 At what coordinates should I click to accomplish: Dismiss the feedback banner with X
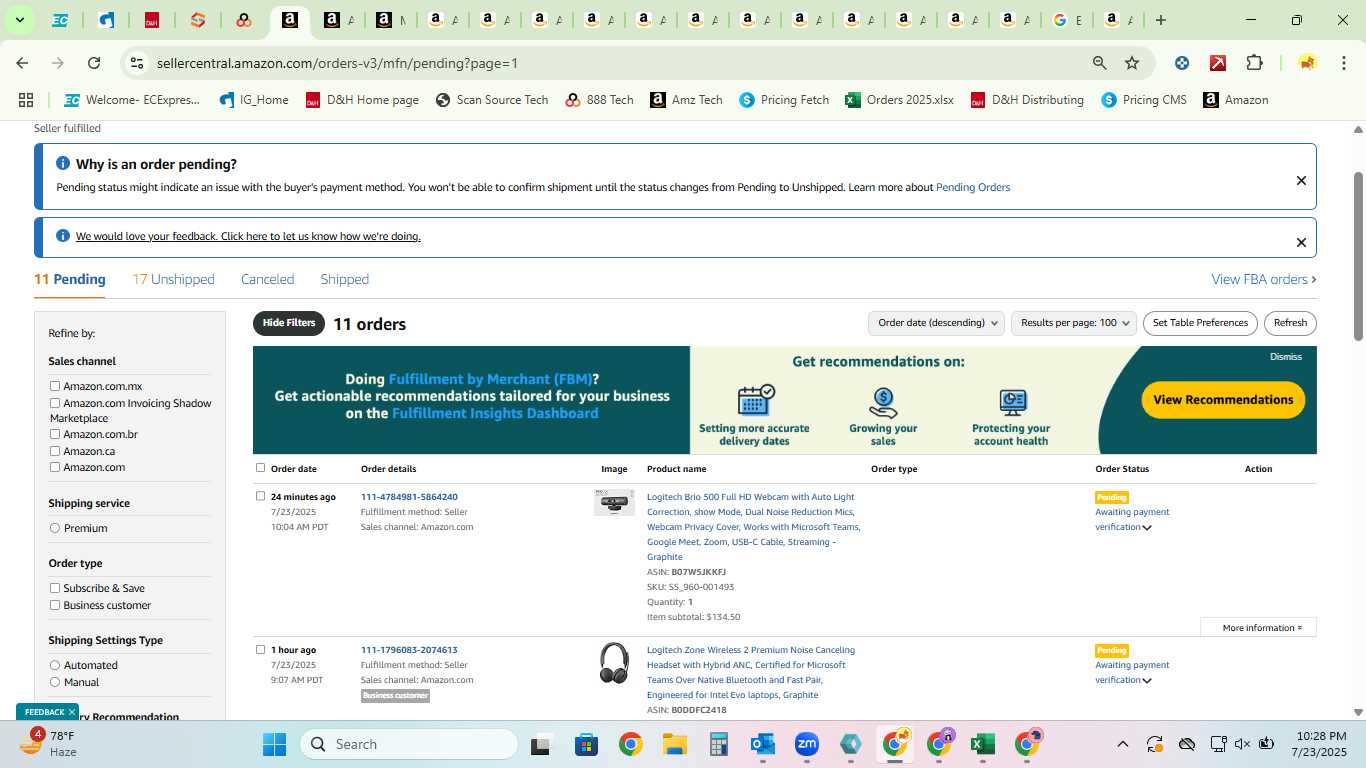(1301, 242)
